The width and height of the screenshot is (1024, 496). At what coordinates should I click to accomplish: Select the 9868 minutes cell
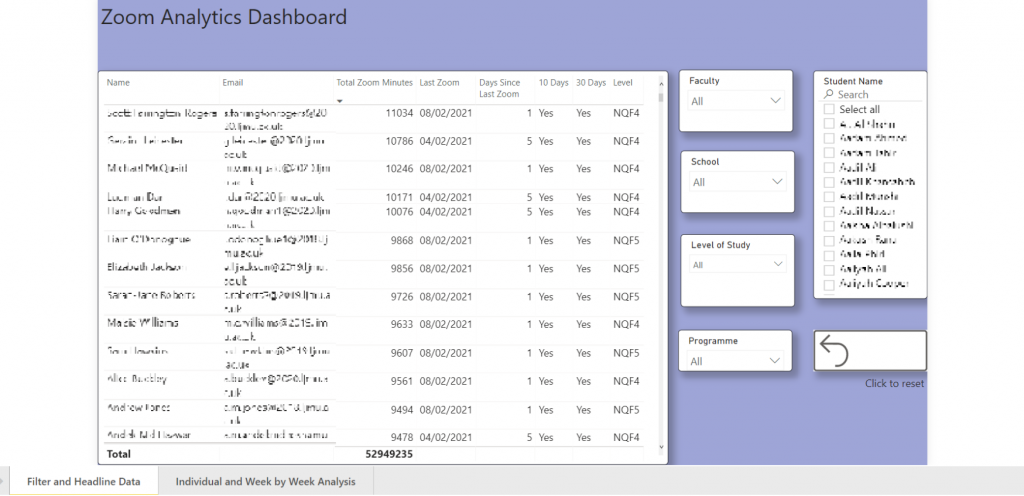[402, 240]
